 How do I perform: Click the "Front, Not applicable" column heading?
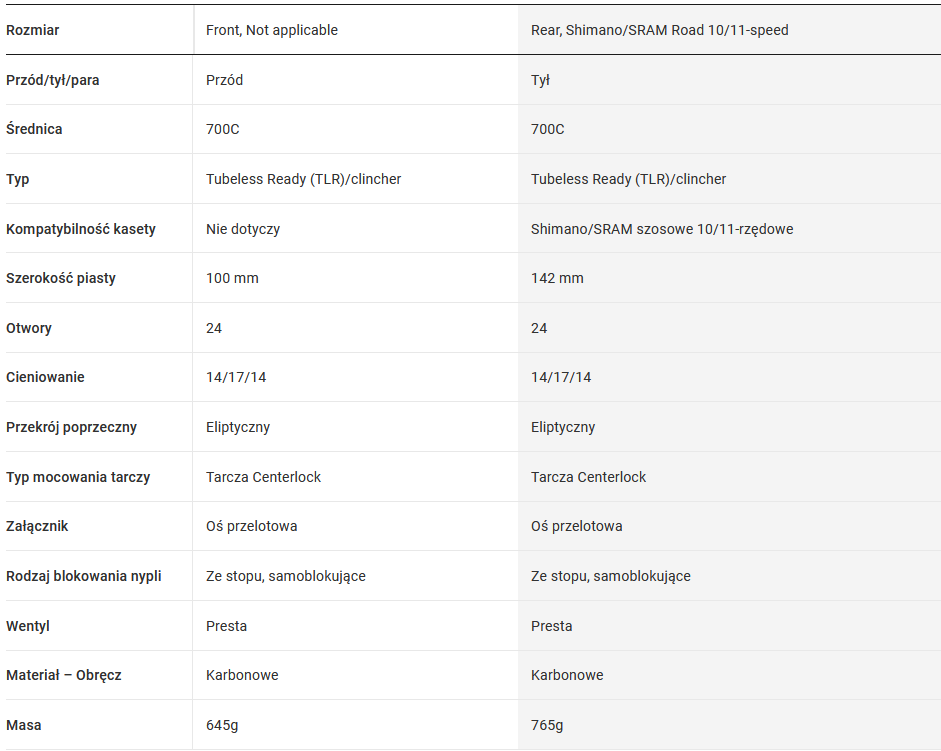pyautogui.click(x=272, y=30)
